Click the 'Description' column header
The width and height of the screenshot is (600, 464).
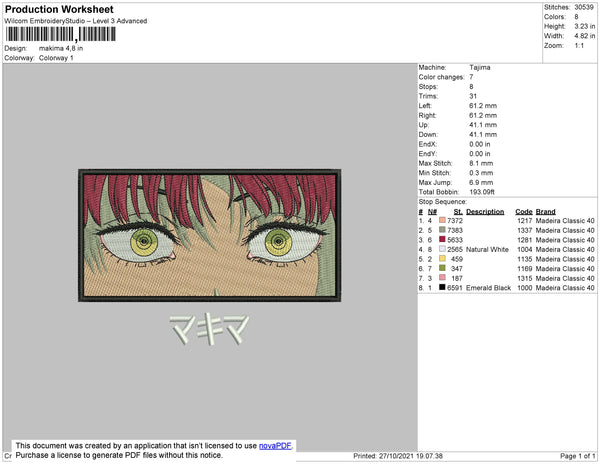(x=485, y=212)
